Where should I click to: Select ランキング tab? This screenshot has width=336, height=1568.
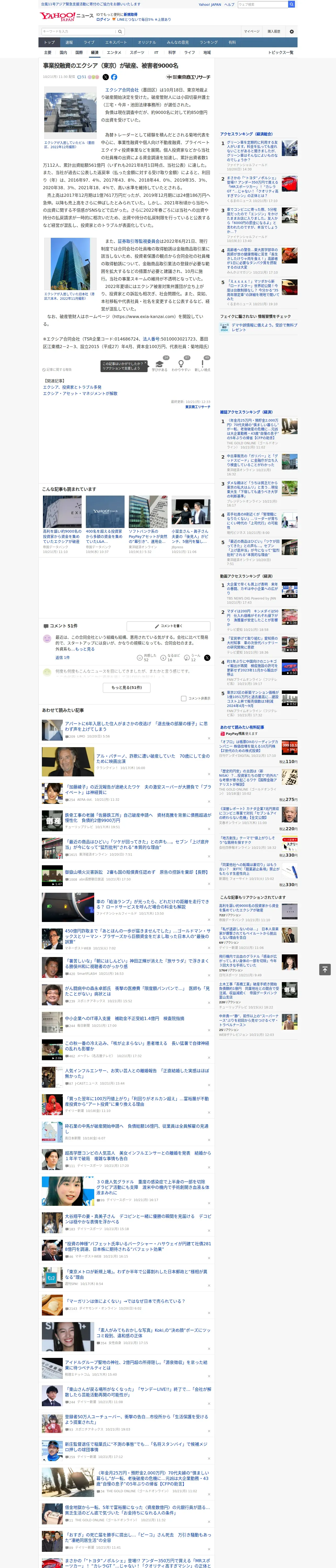coord(209,42)
